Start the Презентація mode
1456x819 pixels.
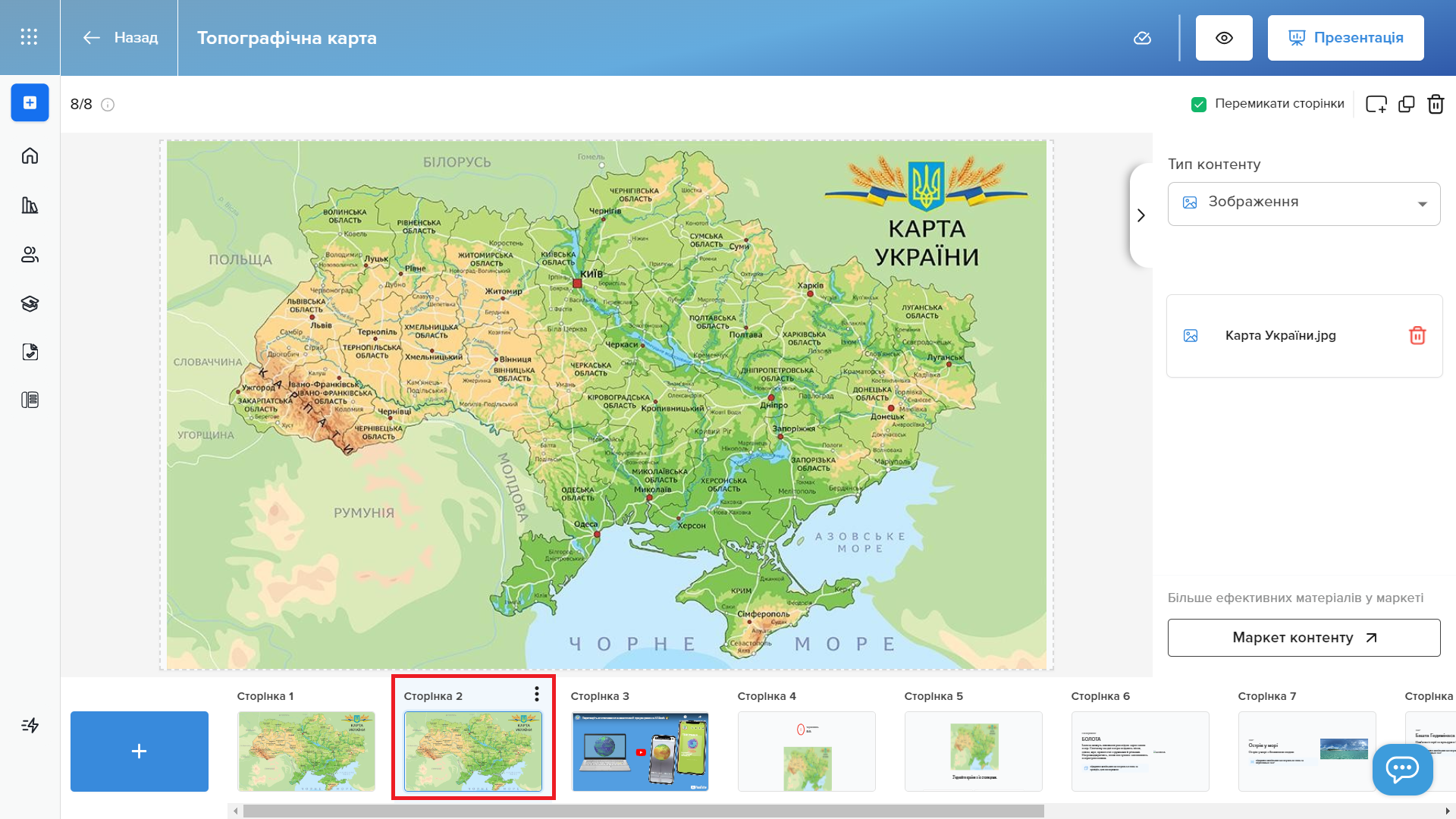pos(1345,38)
